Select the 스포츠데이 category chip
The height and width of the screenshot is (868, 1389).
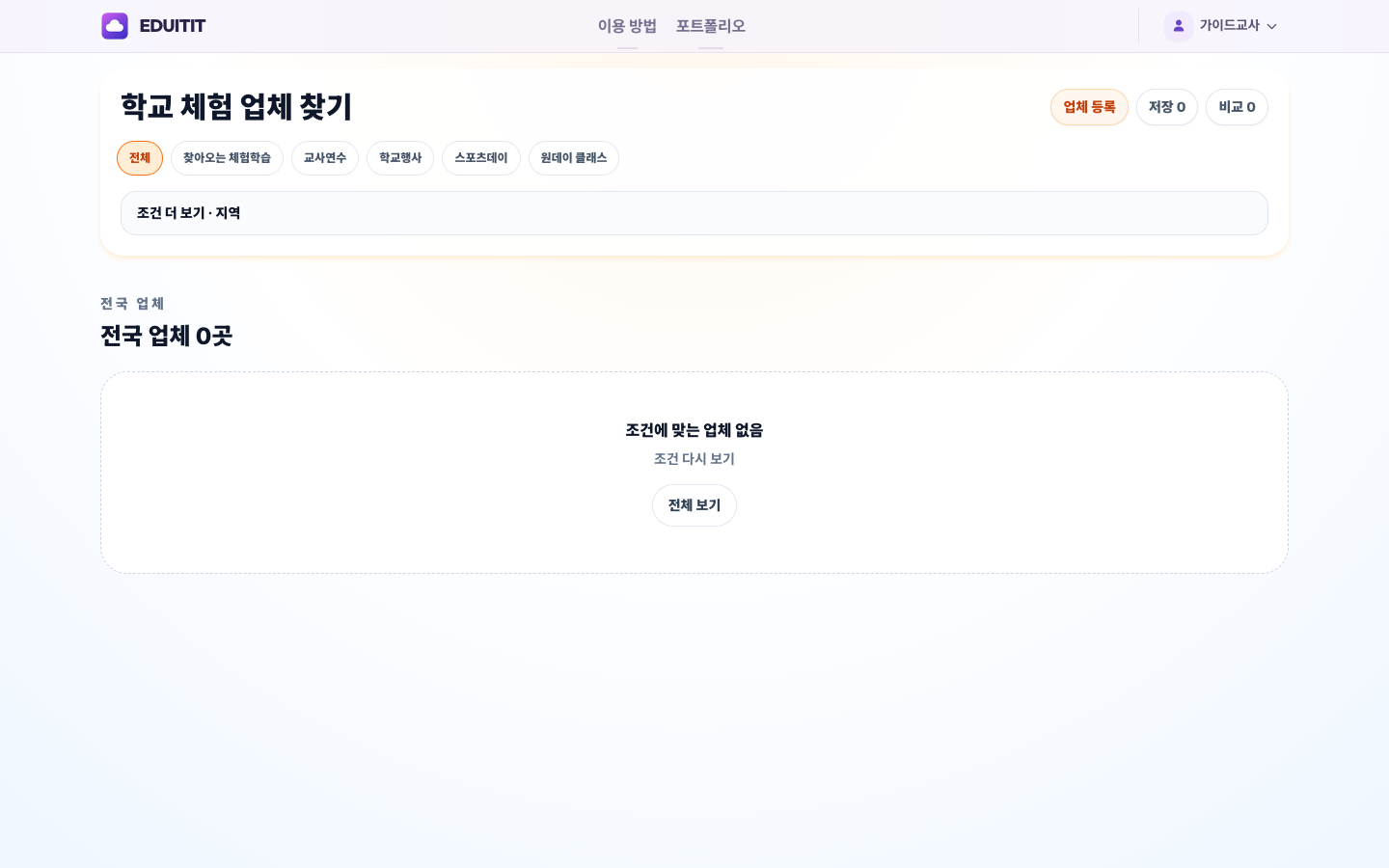[x=481, y=158]
